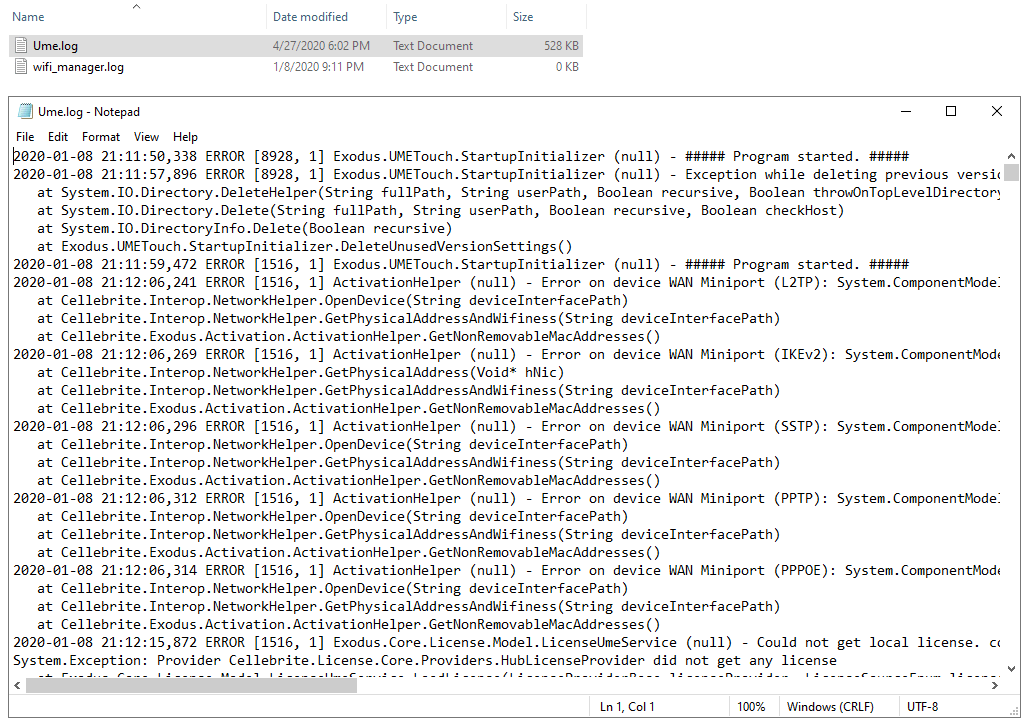The height and width of the screenshot is (727, 1028).
Task: Open the File menu in Notepad
Action: click(25, 136)
